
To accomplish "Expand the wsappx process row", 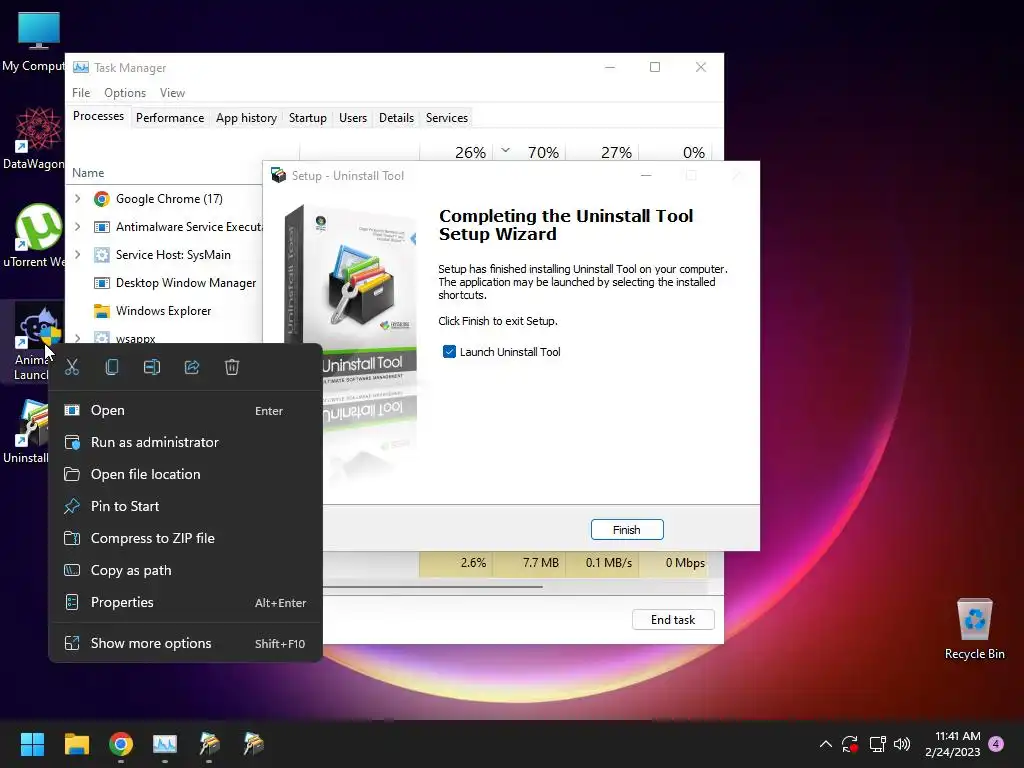I will [x=78, y=338].
